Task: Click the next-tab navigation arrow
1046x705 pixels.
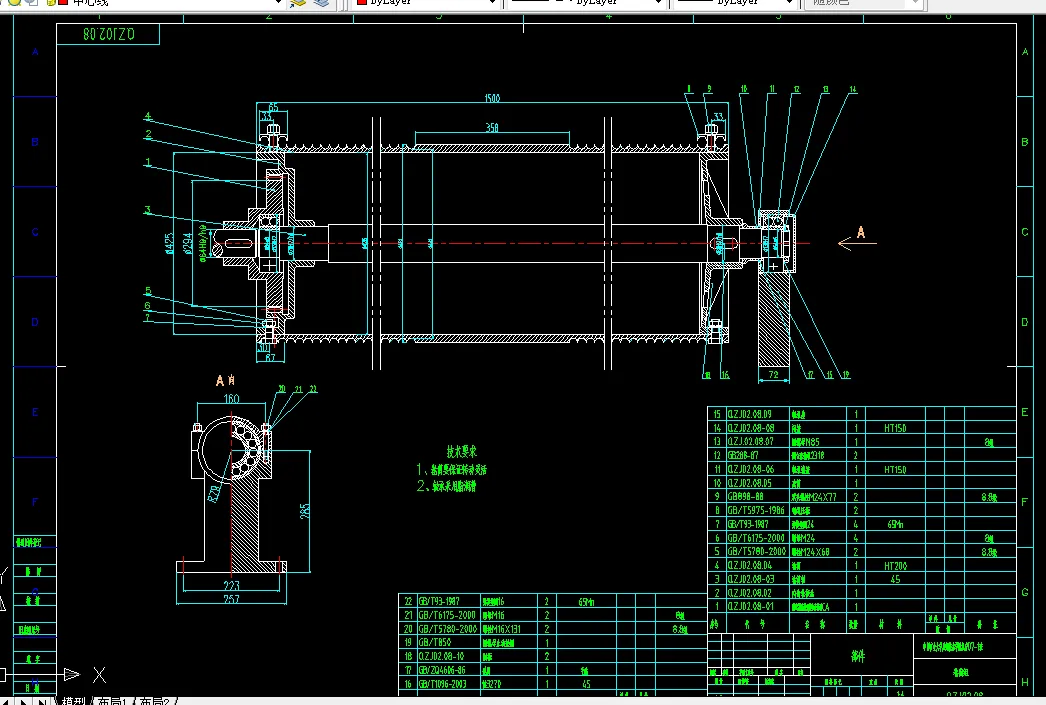Action: point(25,701)
